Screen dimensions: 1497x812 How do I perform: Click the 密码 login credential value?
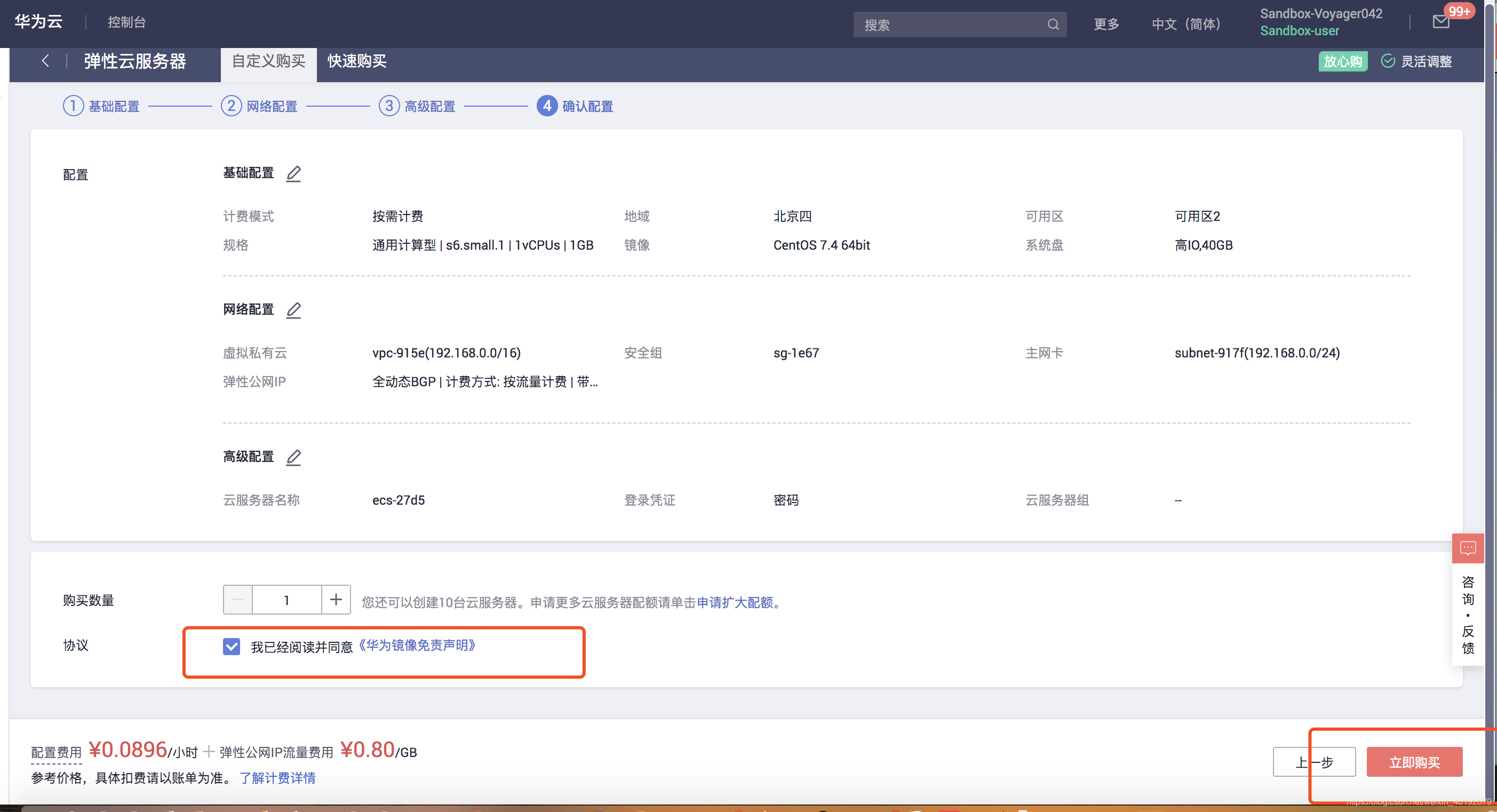[786, 500]
